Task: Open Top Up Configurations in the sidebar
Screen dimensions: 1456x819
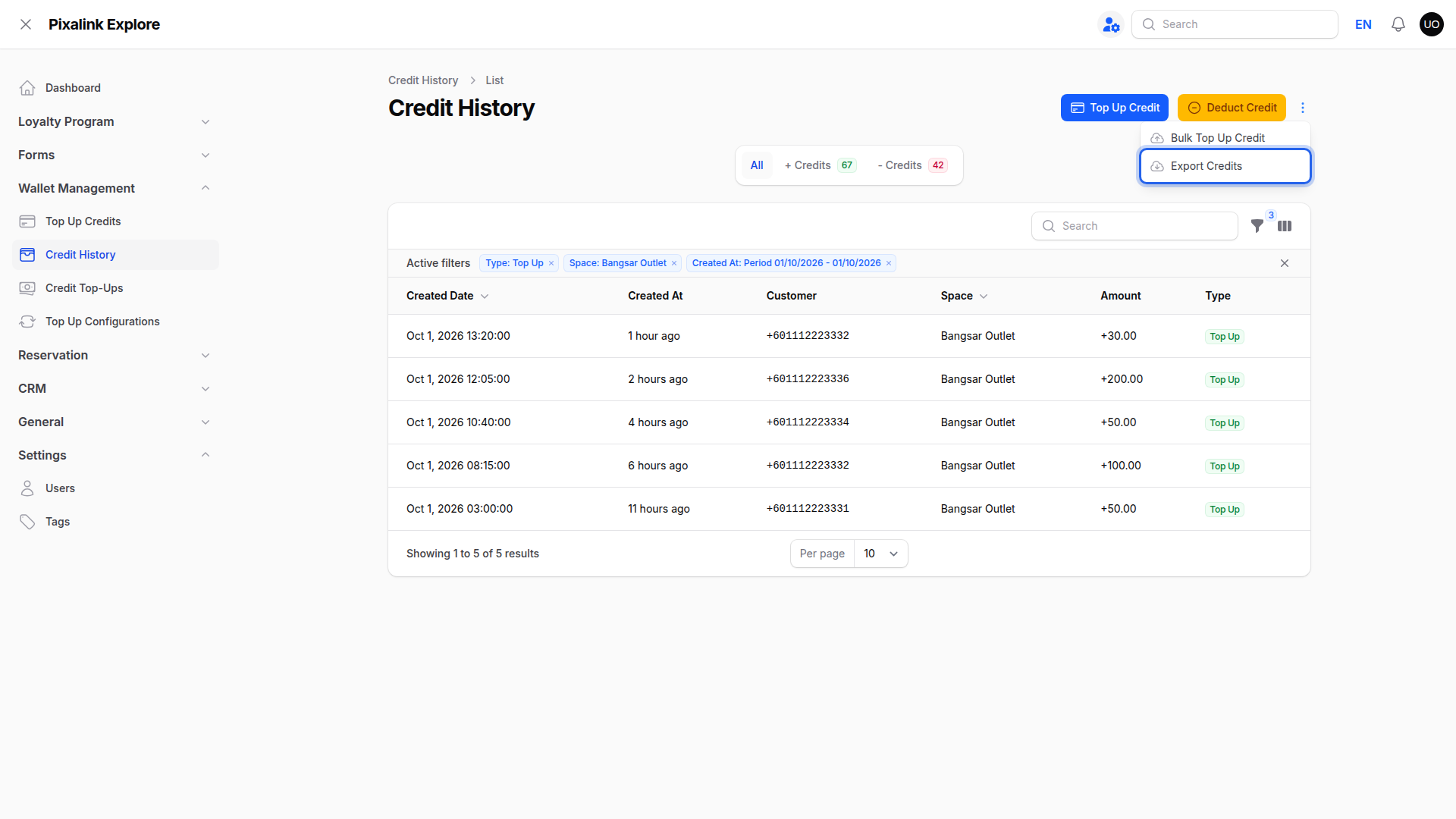Action: tap(115, 322)
